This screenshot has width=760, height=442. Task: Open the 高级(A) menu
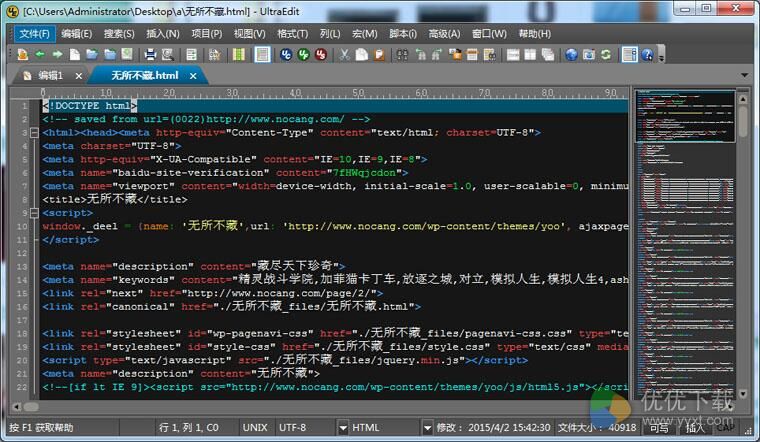pos(444,33)
